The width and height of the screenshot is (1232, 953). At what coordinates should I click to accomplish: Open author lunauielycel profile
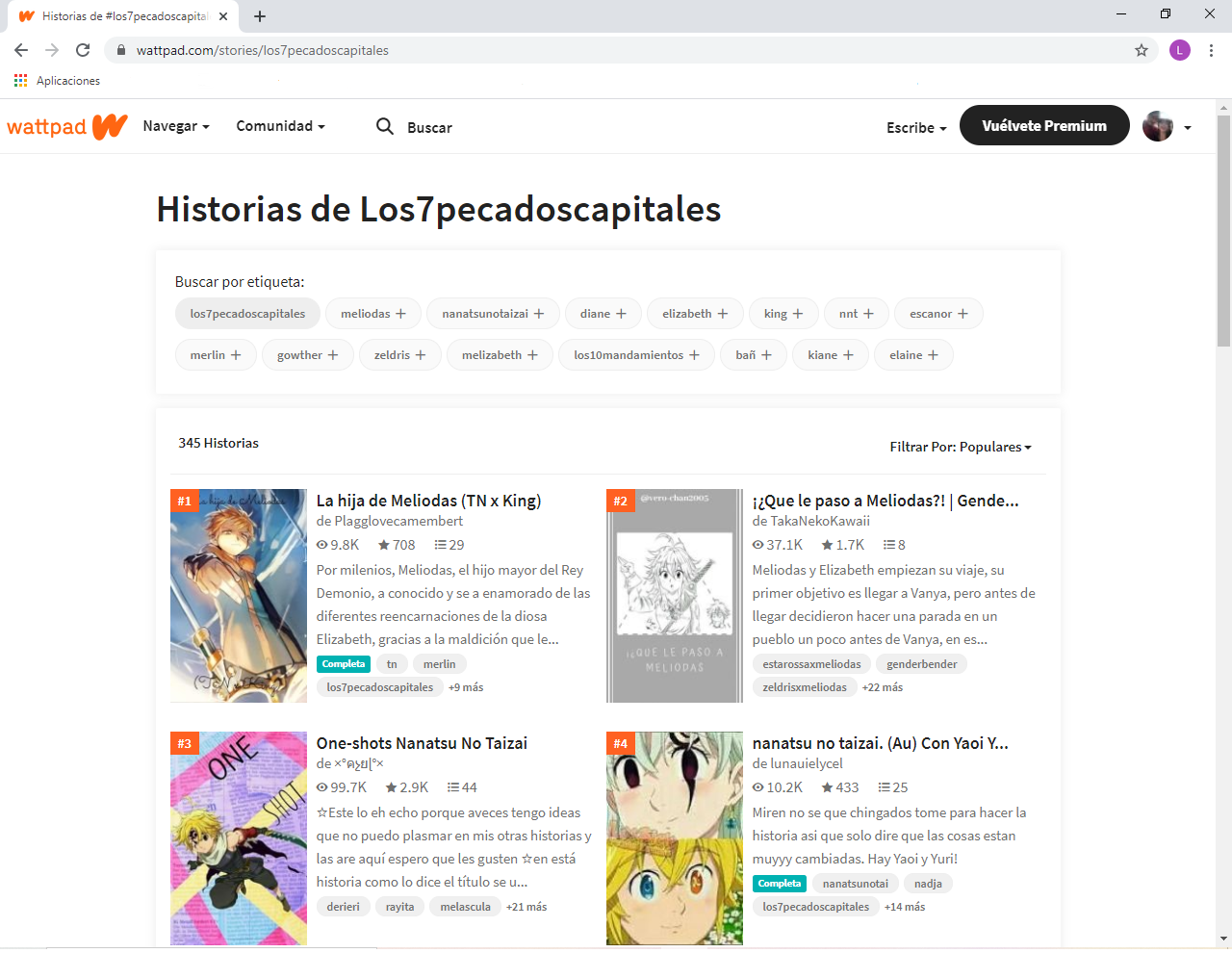[807, 763]
